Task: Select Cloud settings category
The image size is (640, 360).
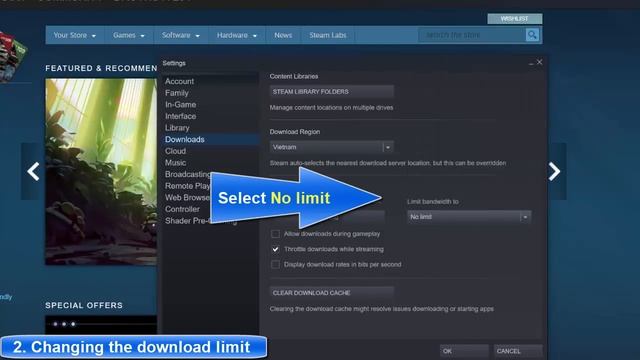Action: pyautogui.click(x=176, y=151)
